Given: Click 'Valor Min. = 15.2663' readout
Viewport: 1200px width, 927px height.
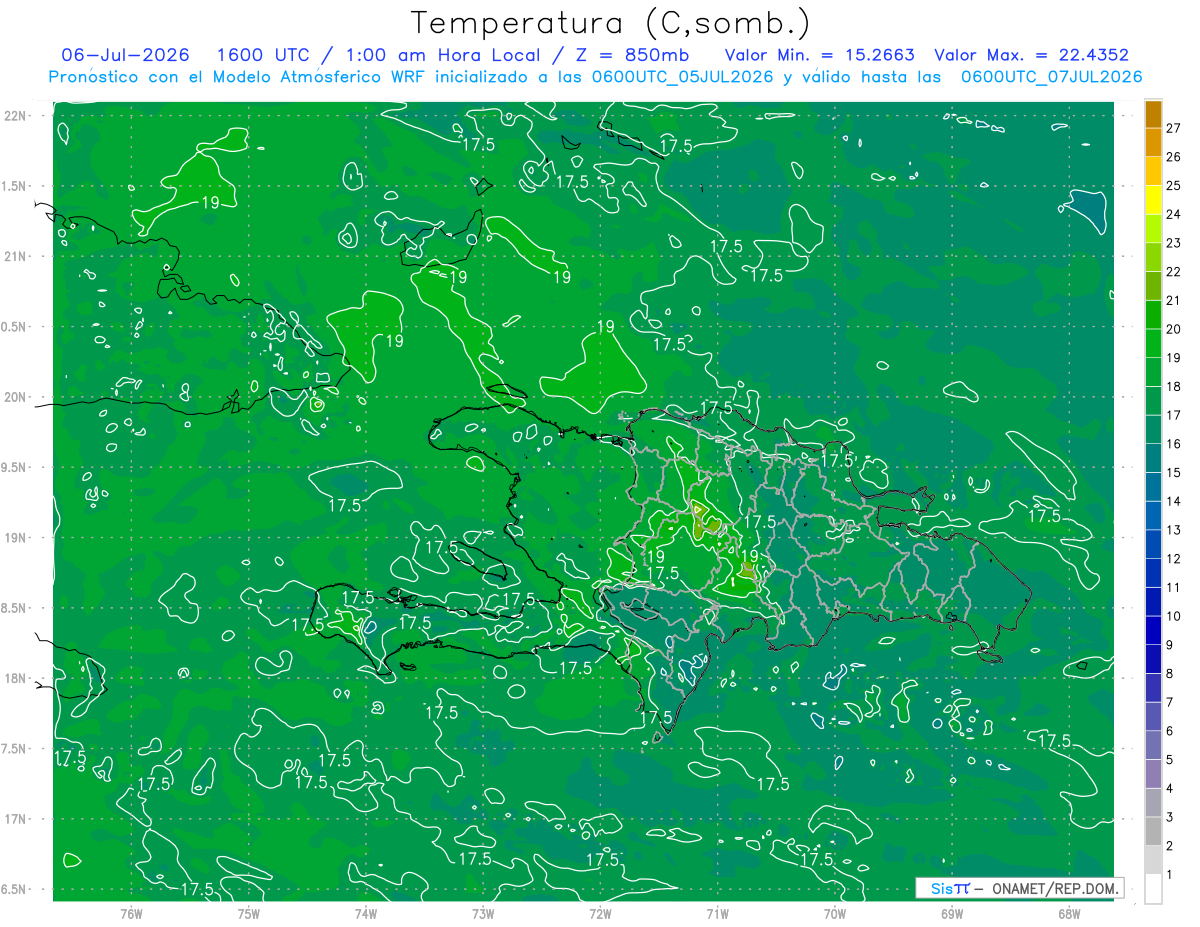Looking at the screenshot, I should [x=819, y=55].
